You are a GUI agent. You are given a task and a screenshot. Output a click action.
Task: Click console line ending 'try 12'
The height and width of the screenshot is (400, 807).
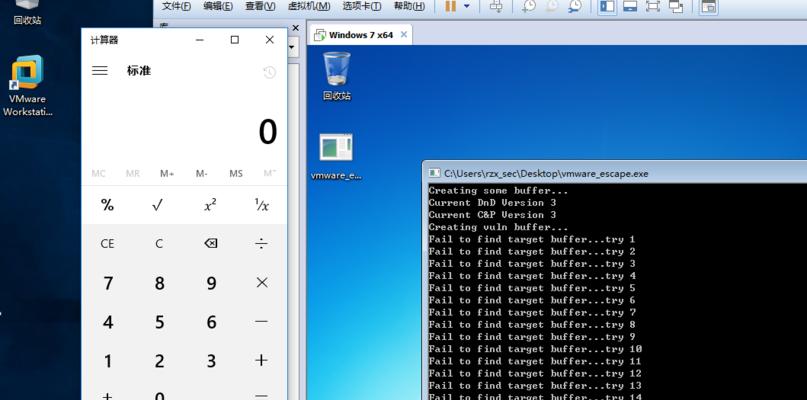tap(535, 373)
